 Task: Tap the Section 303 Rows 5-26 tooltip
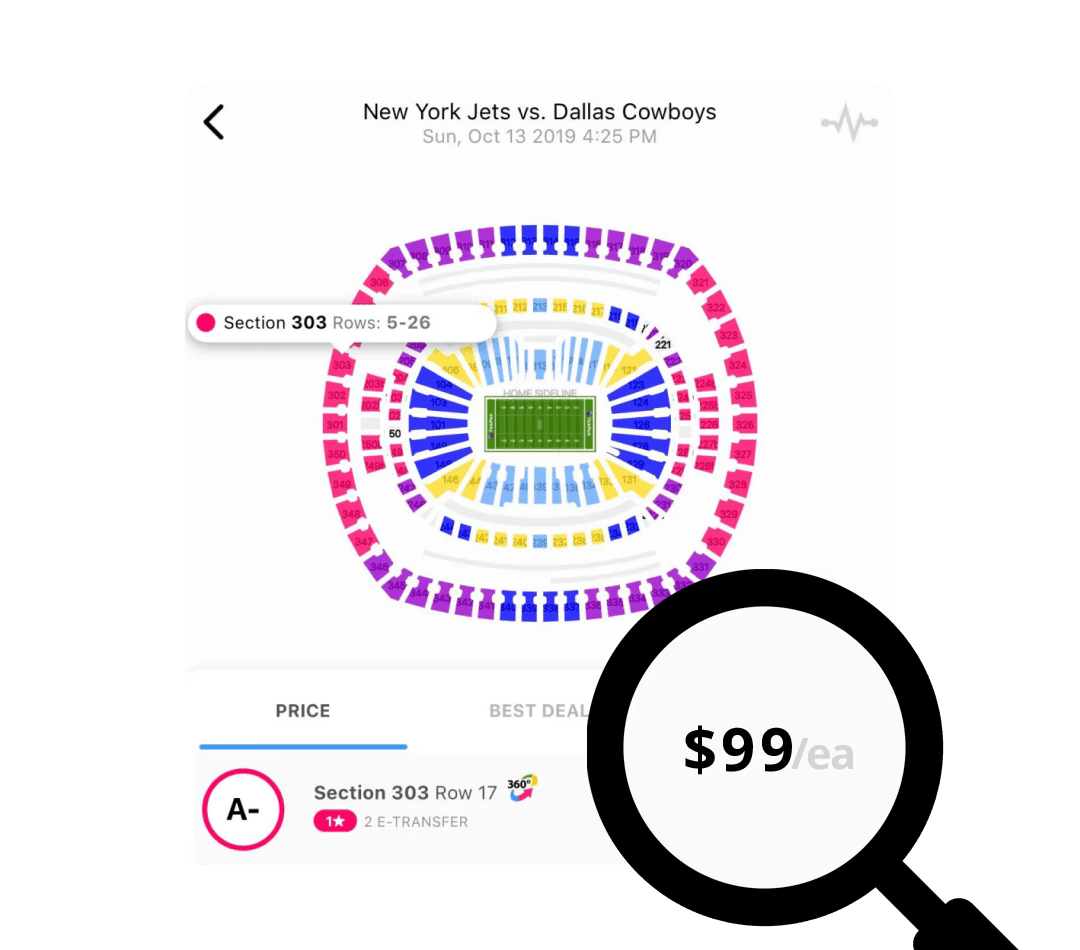(x=342, y=322)
